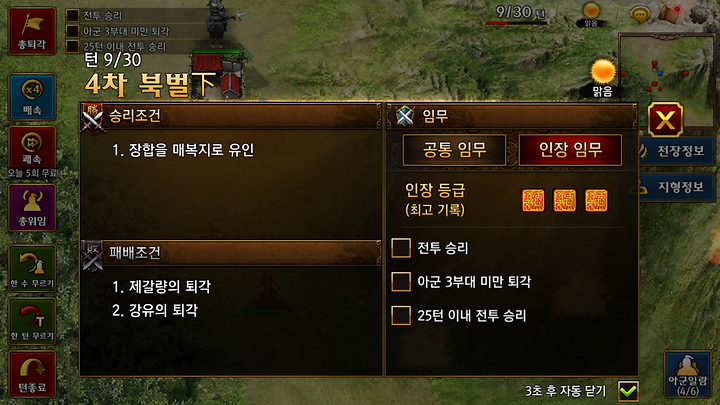Viewport: 720px width, 405px height.
Task: Open the settings gear icon
Action: 699,14
